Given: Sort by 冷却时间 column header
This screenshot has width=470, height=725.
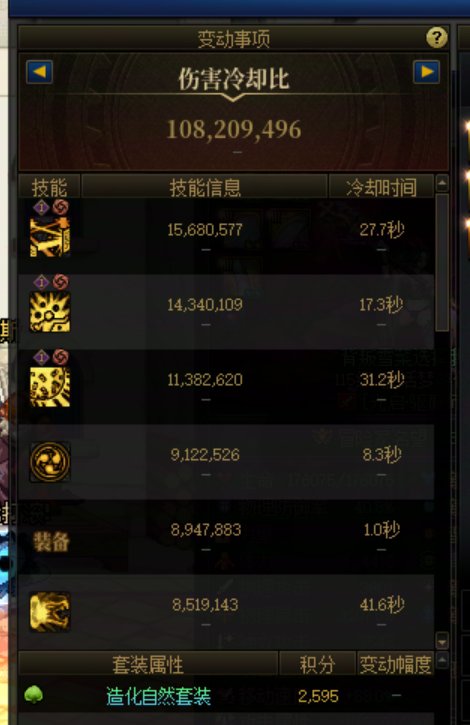Looking at the screenshot, I should point(381,187).
